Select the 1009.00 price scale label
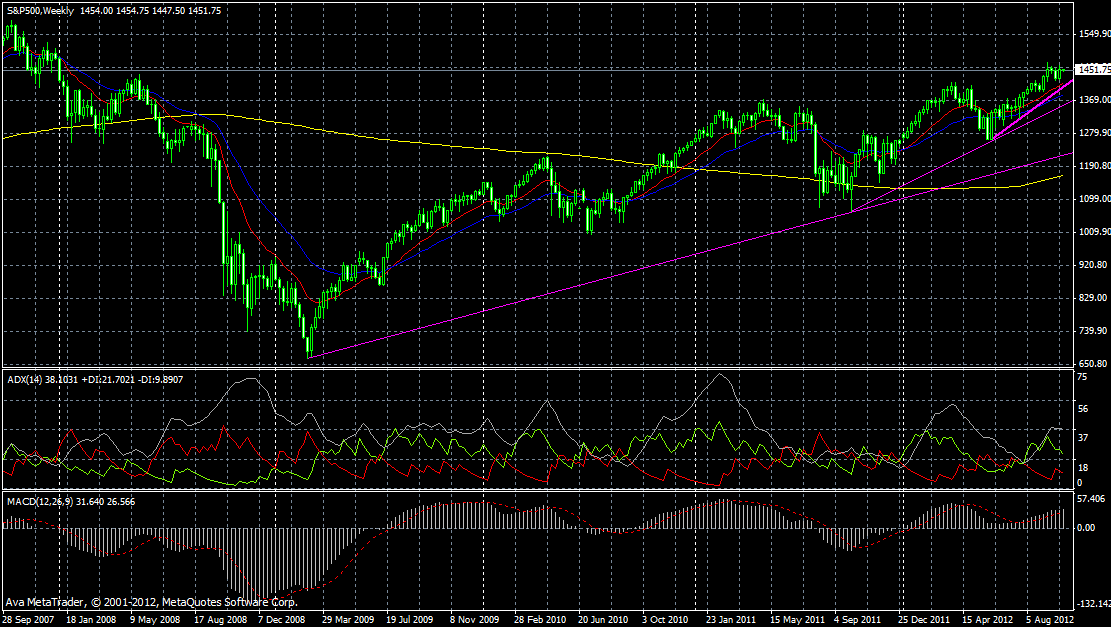This screenshot has width=1111, height=627. click(1092, 232)
